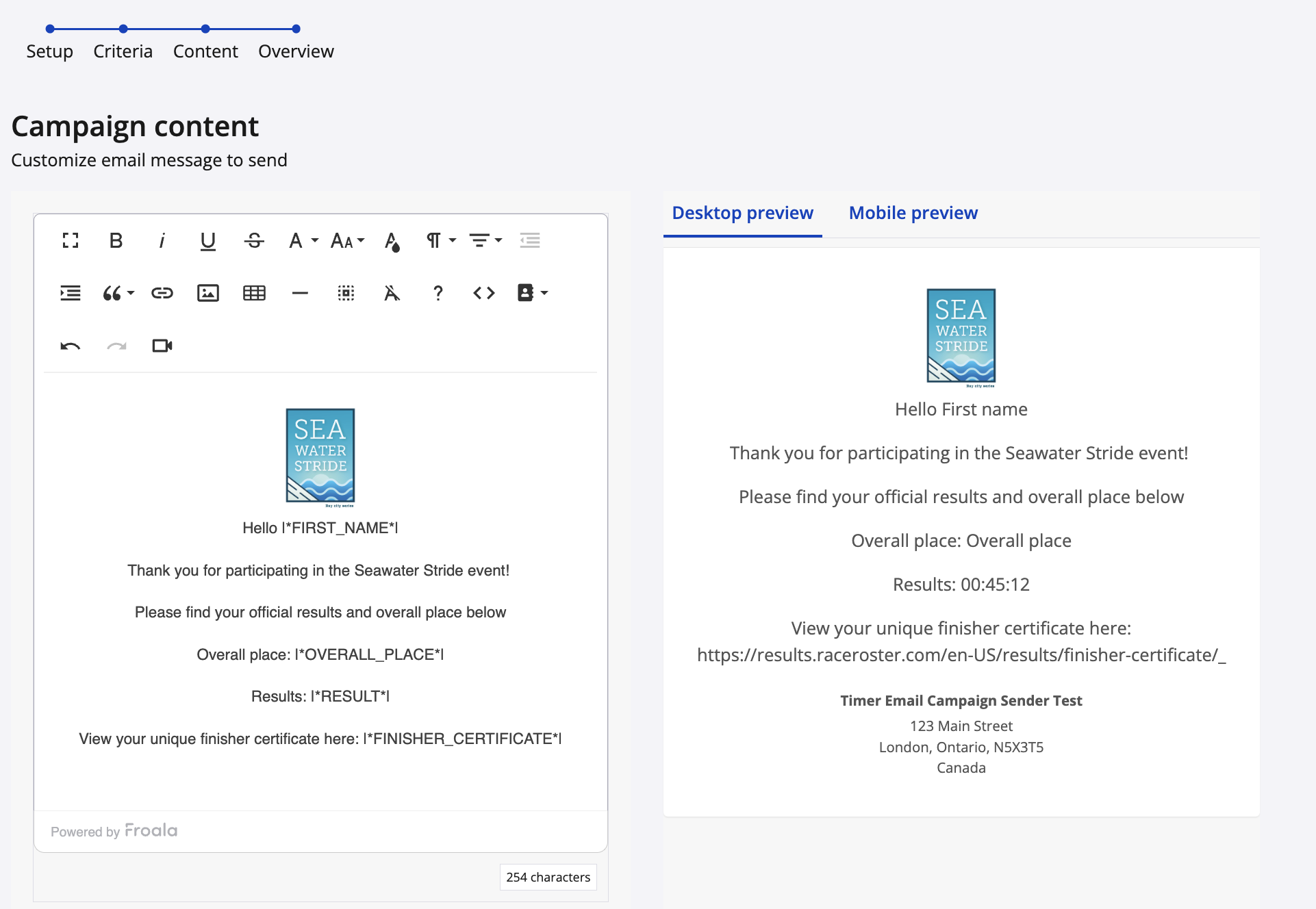Viewport: 1316px width, 909px height.
Task: Expand paragraph format dropdown
Action: coord(440,240)
